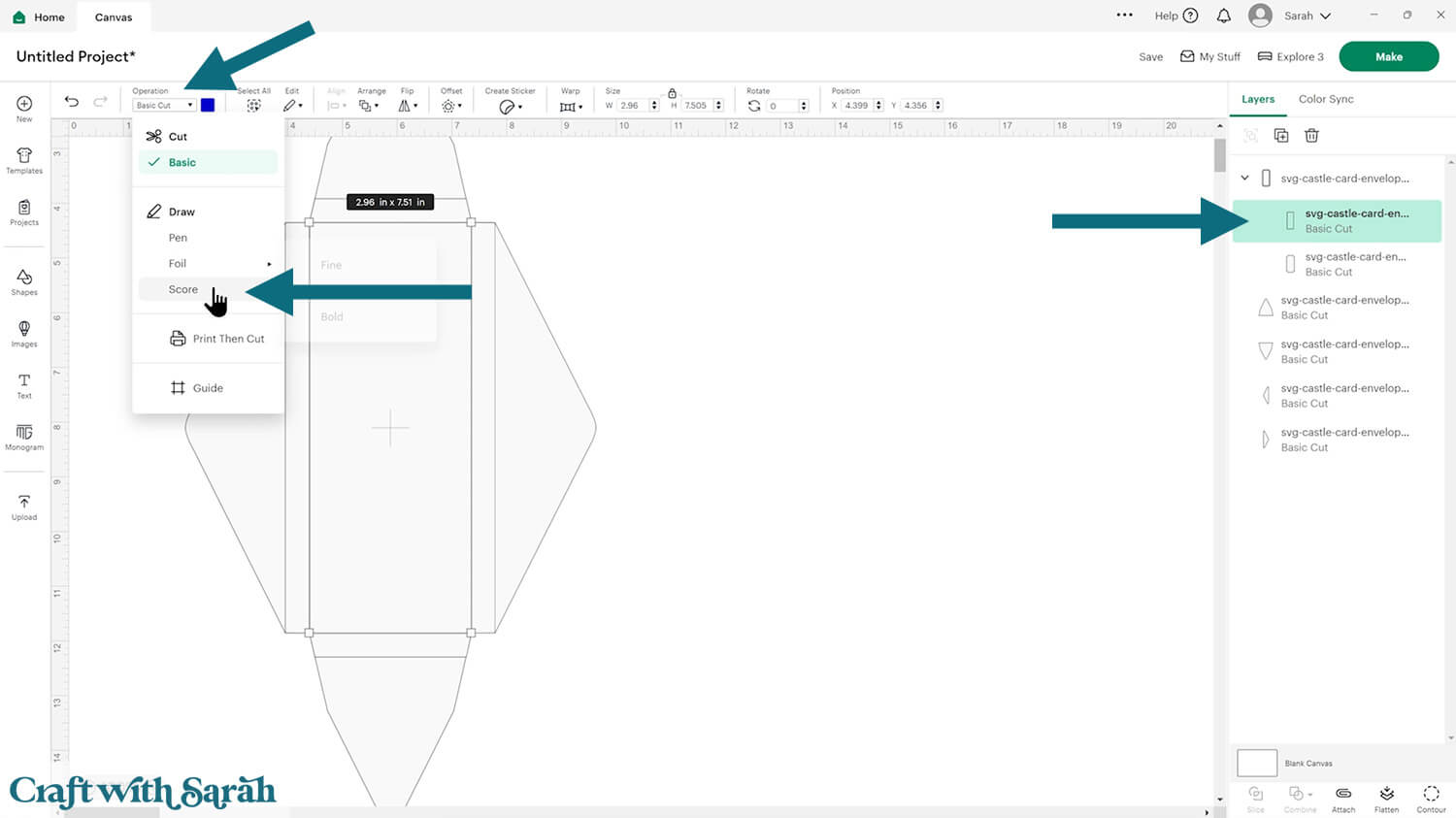Switch to the Color Sync tab
Screen dimensions: 1456x818
tap(1326, 99)
